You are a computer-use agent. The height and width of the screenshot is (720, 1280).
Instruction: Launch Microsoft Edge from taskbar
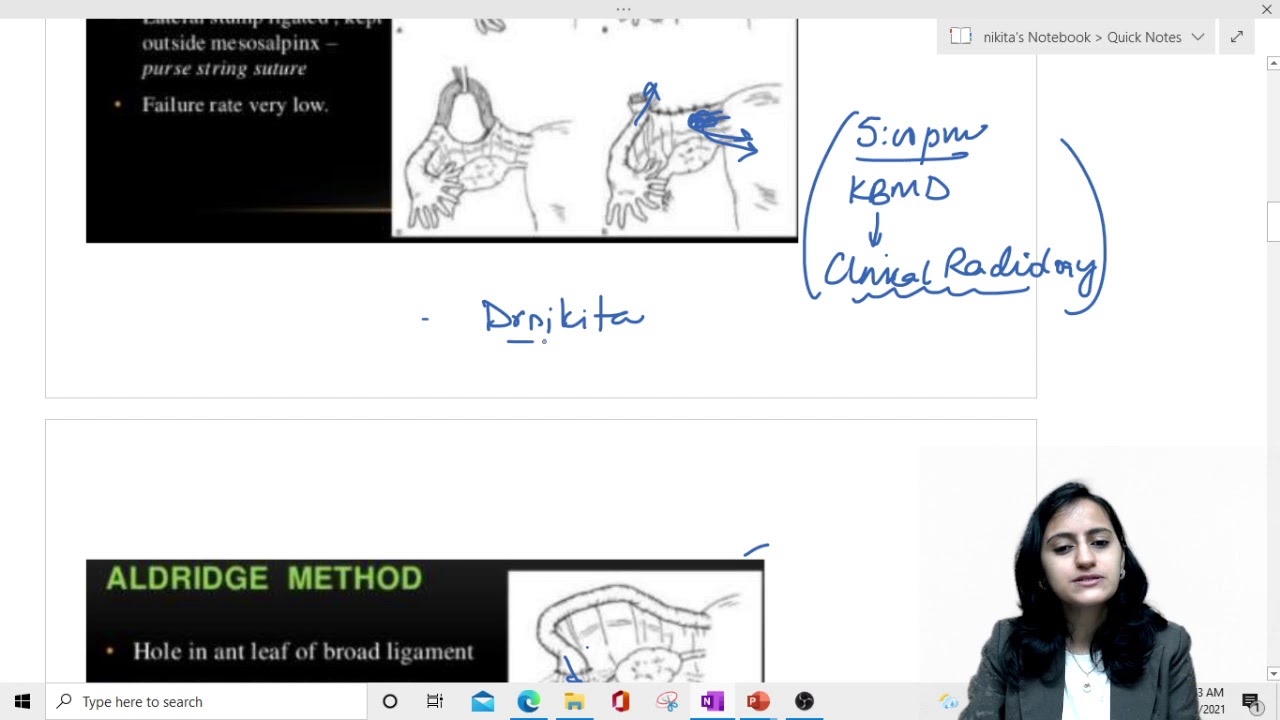pos(528,701)
